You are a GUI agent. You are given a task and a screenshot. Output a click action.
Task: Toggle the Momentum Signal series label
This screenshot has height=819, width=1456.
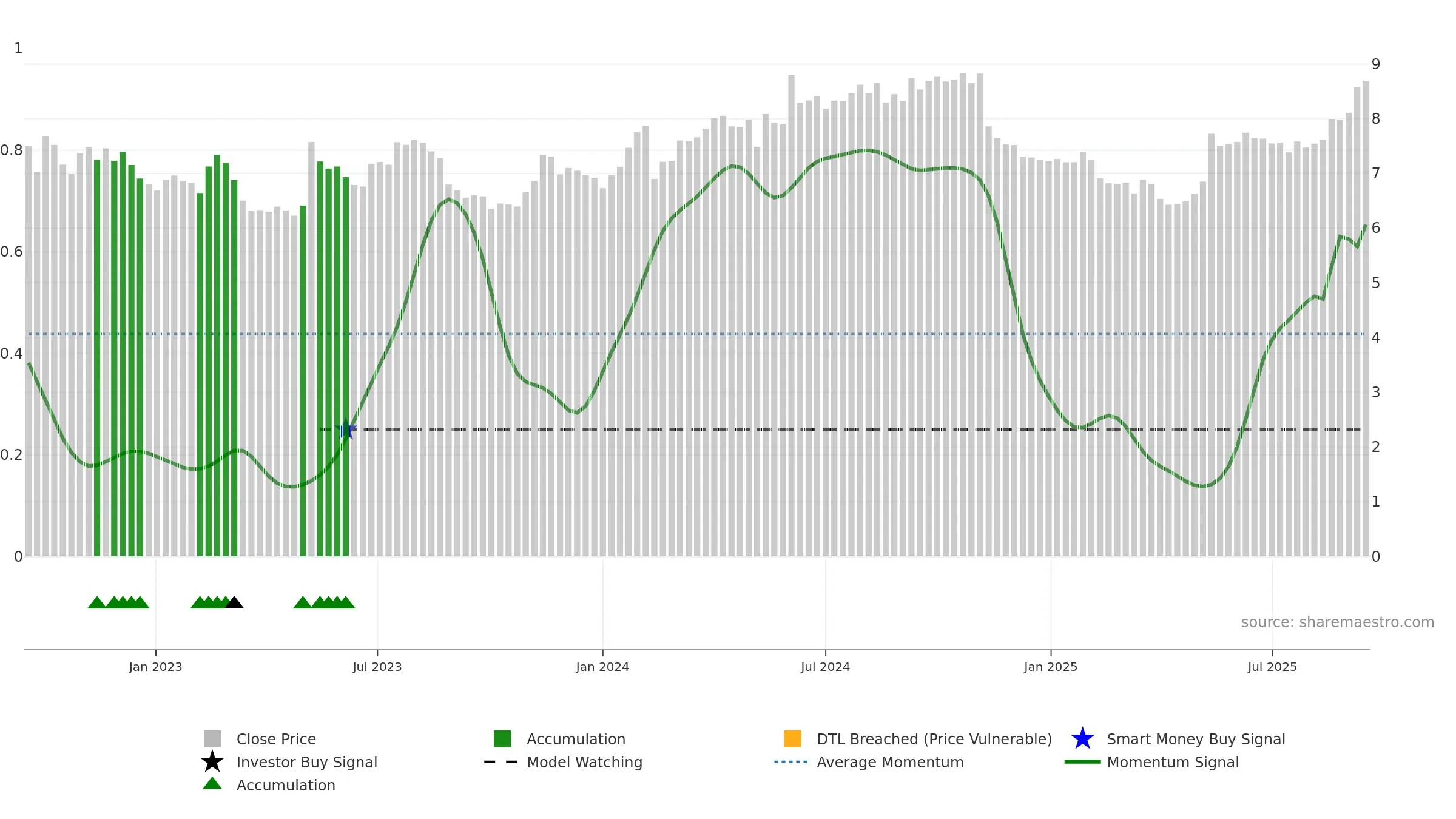tap(1173, 762)
